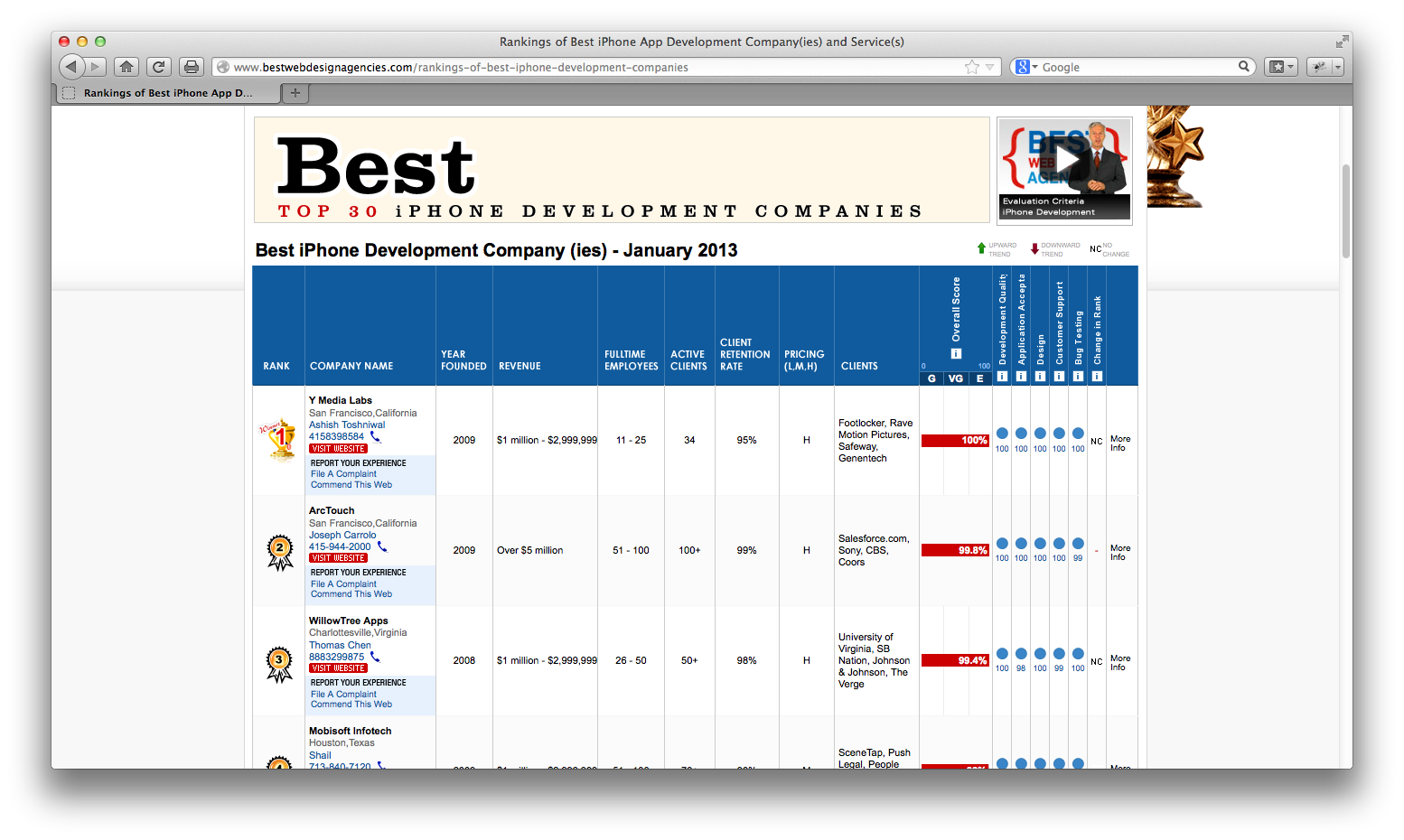Click Y Media Labs Development Quality blue dot
Image resolution: width=1404 pixels, height=840 pixels.
click(x=1002, y=434)
